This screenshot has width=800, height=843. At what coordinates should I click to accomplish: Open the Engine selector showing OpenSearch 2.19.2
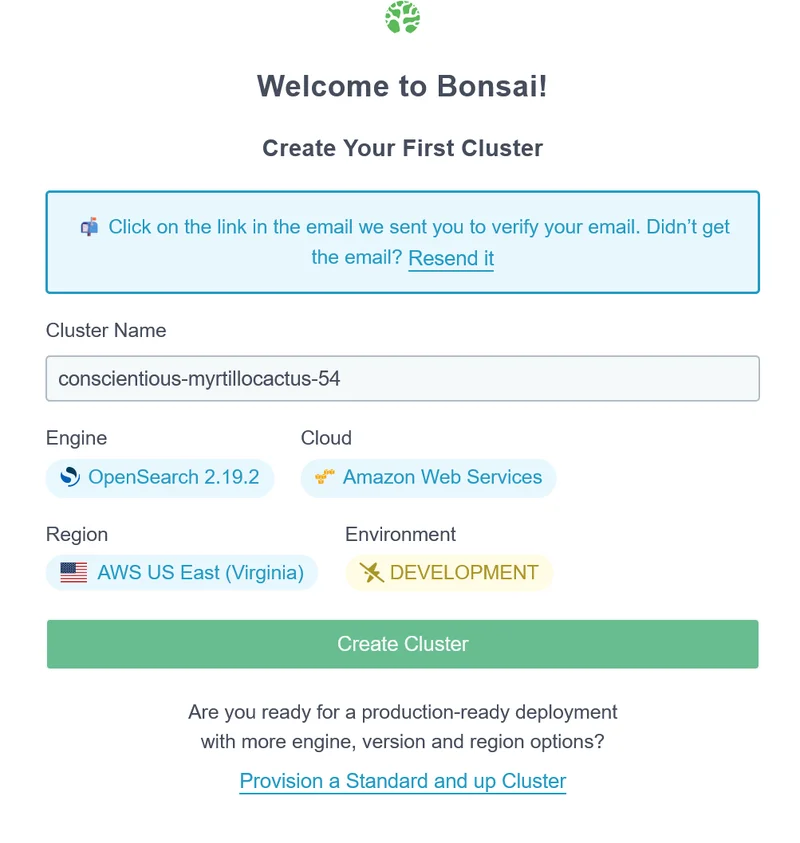click(159, 478)
